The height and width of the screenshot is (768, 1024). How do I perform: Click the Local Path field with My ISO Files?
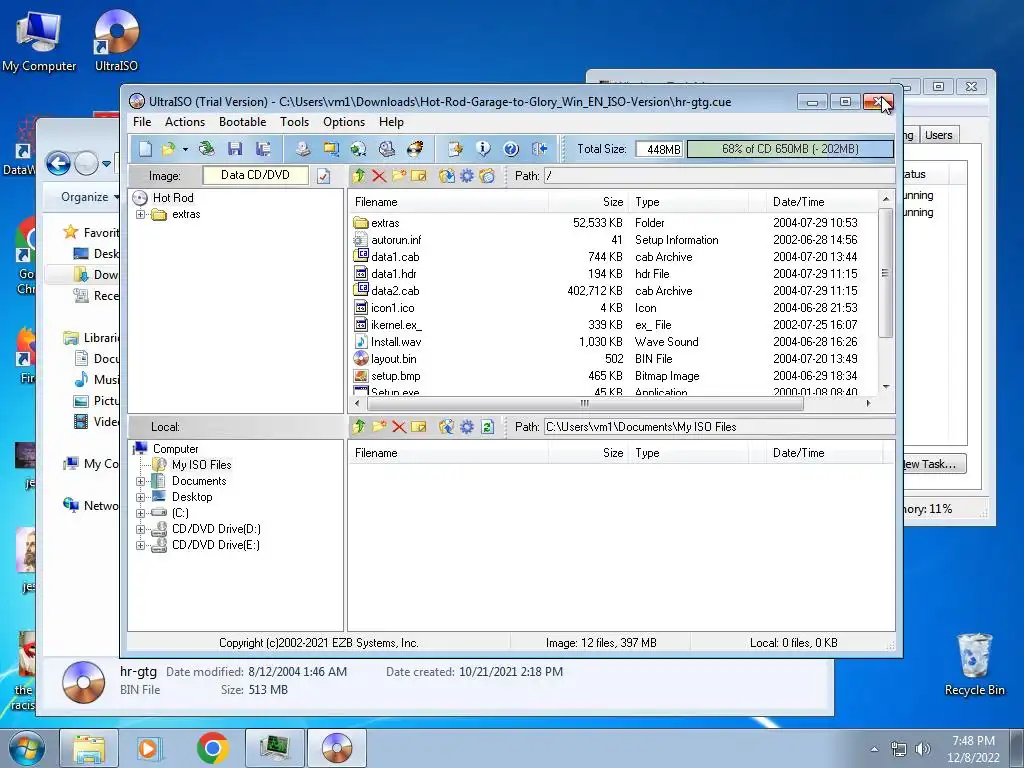pos(720,427)
